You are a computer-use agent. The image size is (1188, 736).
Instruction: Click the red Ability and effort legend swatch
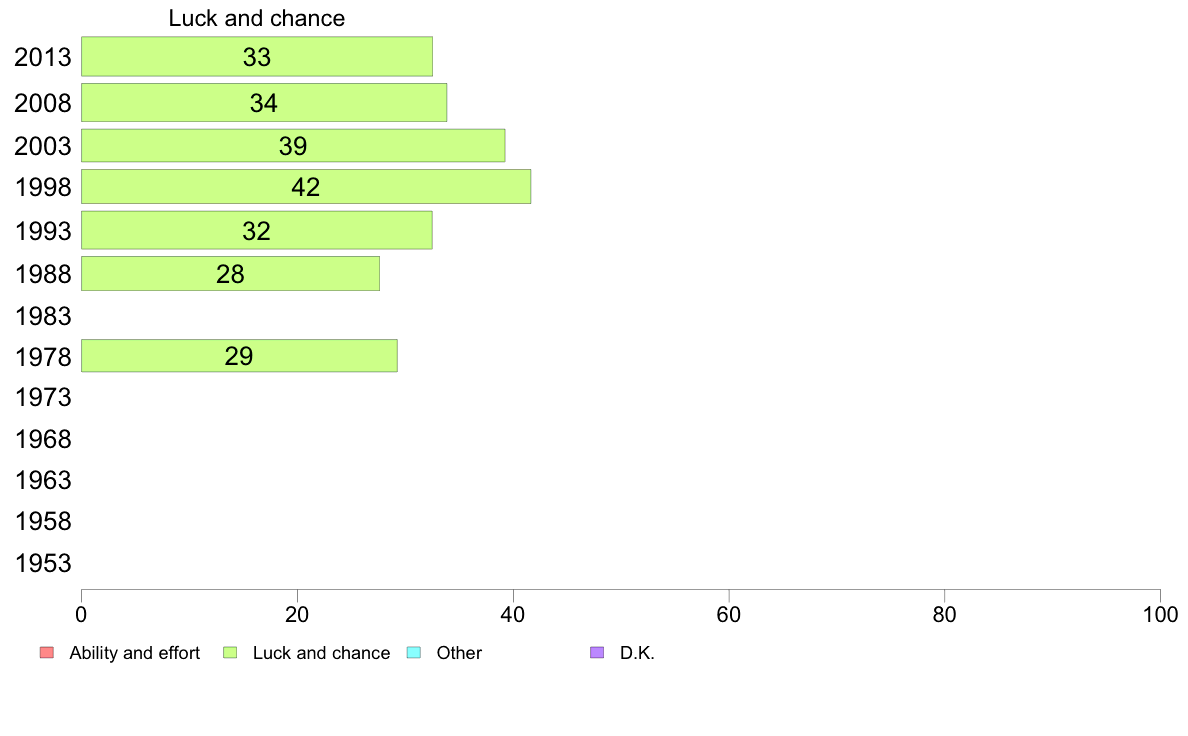47,653
